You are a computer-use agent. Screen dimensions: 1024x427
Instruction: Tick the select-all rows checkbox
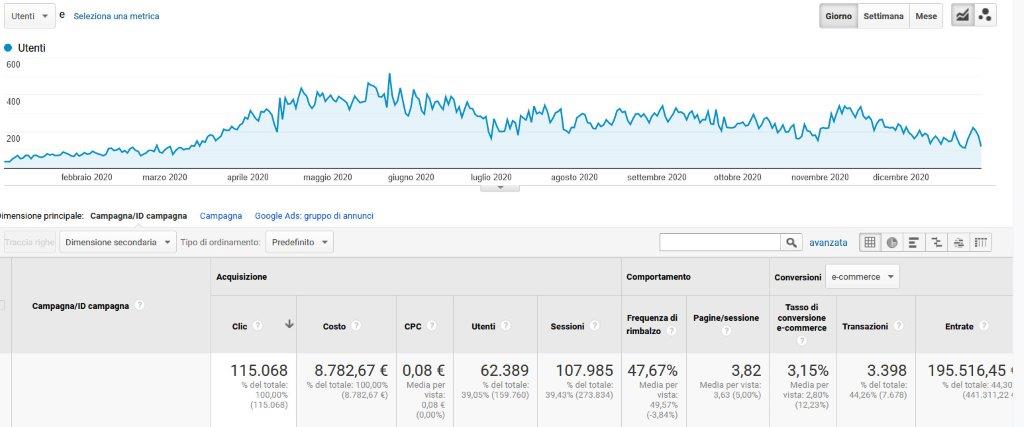(x=2, y=305)
